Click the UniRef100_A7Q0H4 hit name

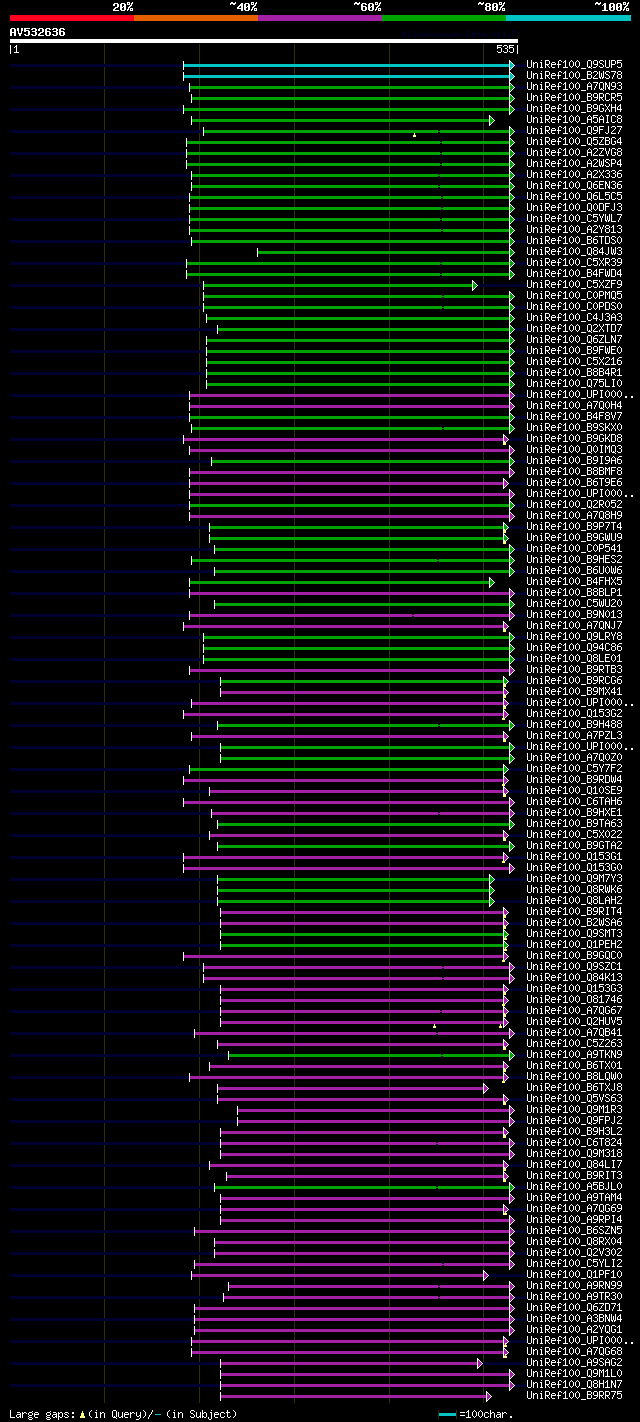574,405
